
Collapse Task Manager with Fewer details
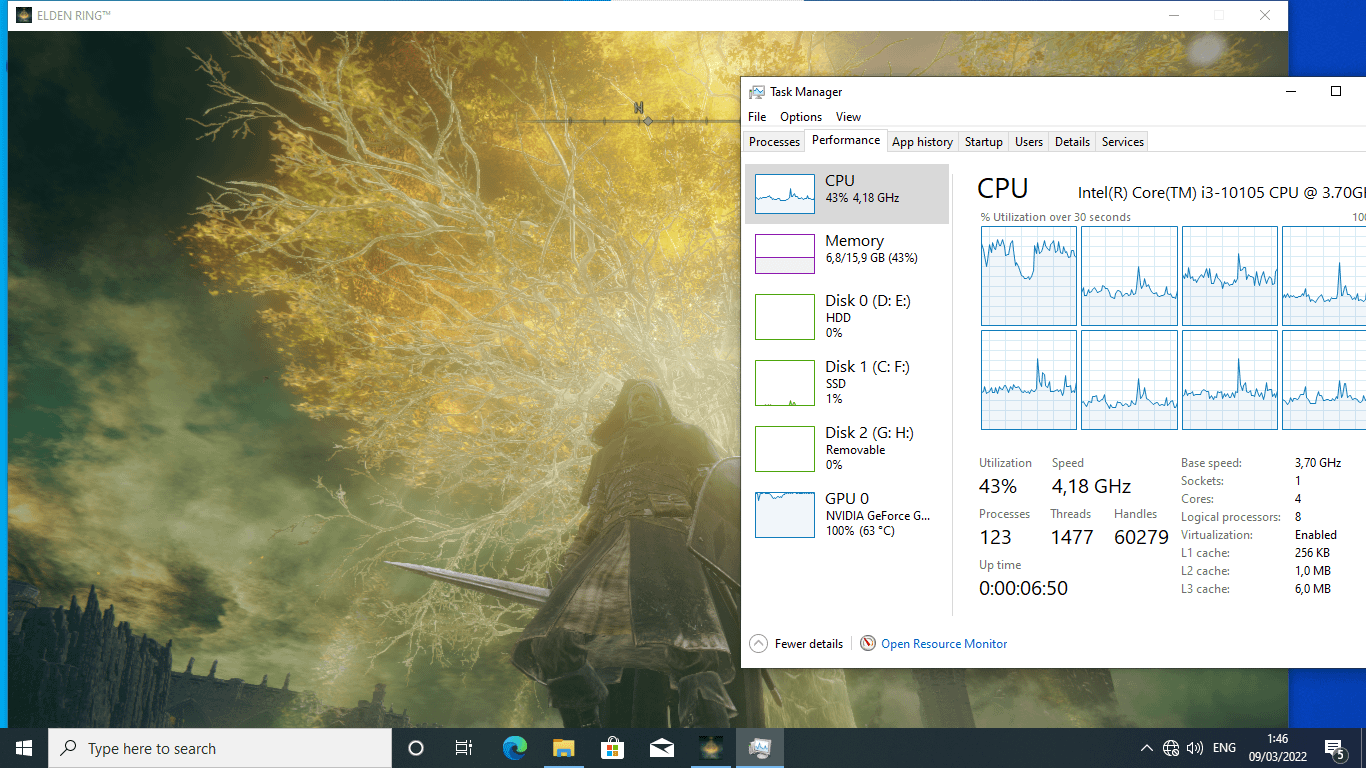[x=797, y=644]
